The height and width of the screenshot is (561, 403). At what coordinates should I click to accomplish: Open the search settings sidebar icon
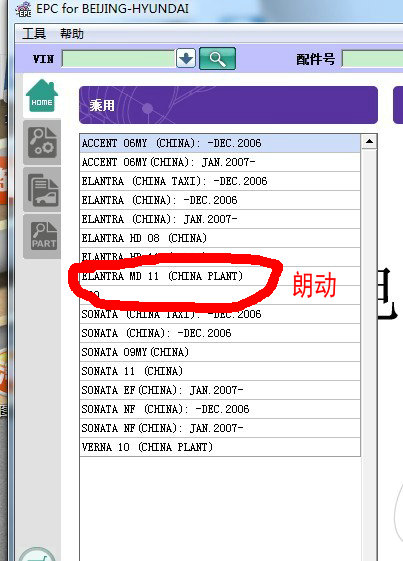point(42,142)
